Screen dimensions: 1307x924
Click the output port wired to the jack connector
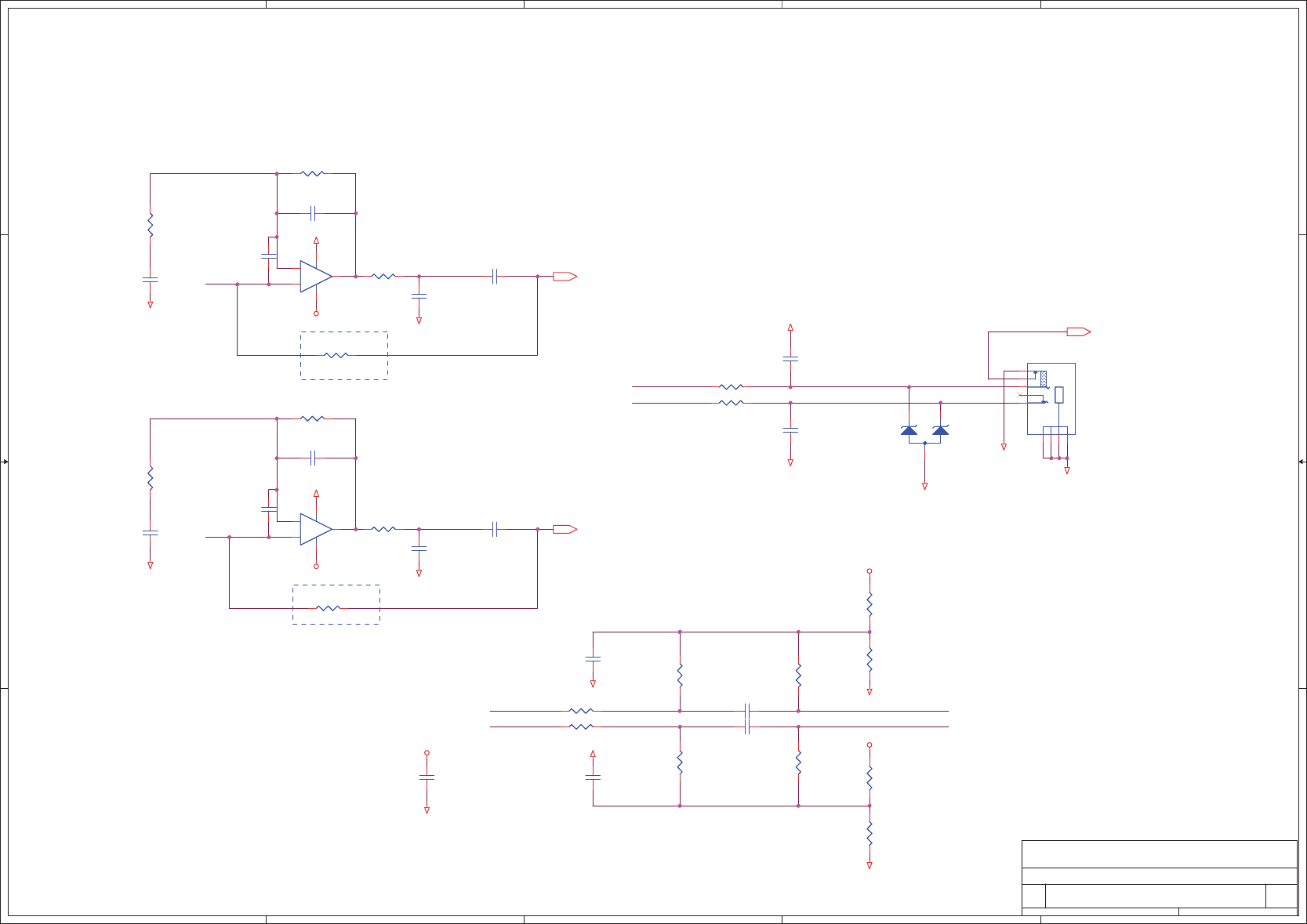[1079, 332]
